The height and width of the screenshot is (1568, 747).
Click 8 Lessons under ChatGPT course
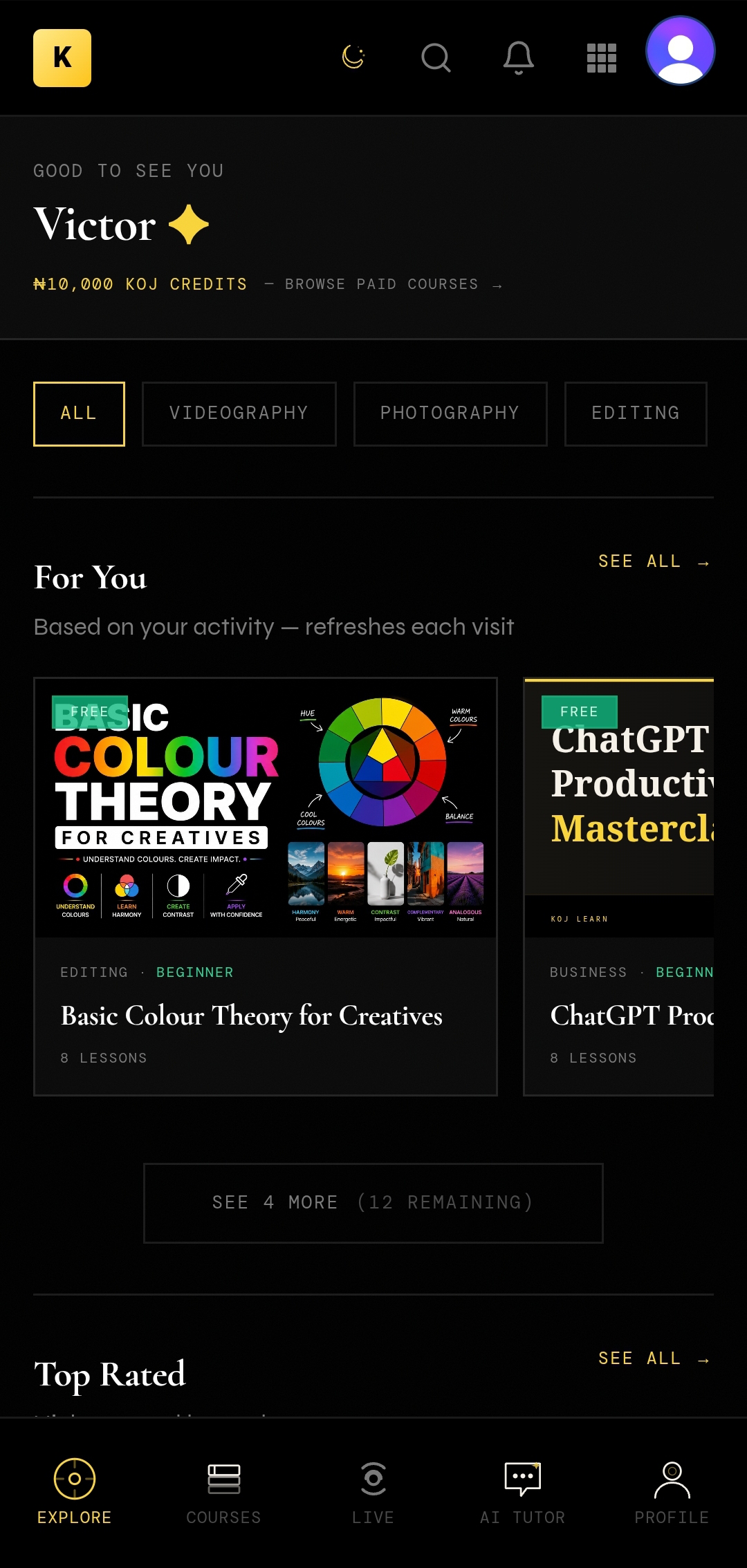[x=593, y=1058]
